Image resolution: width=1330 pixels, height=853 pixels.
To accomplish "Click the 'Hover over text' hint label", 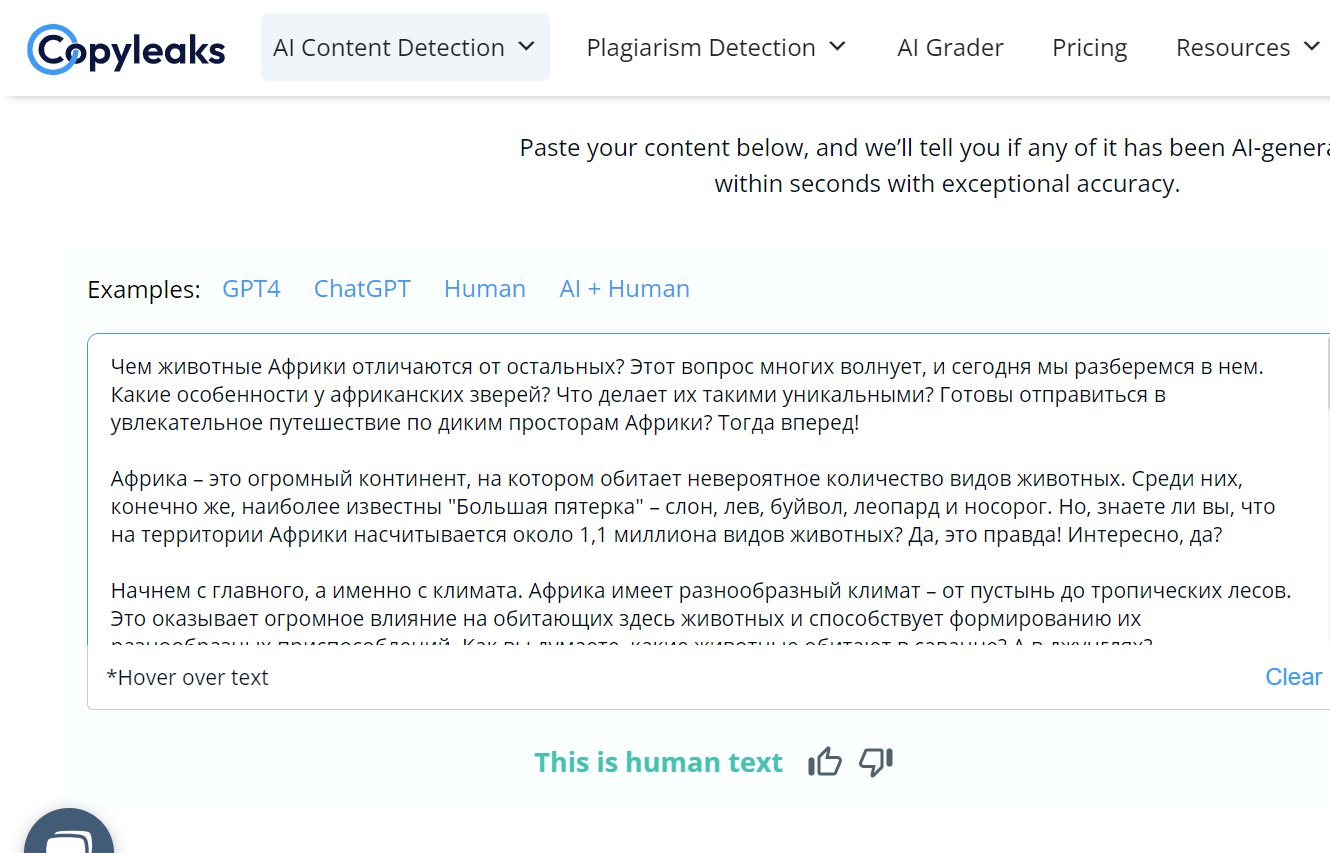I will 189,677.
